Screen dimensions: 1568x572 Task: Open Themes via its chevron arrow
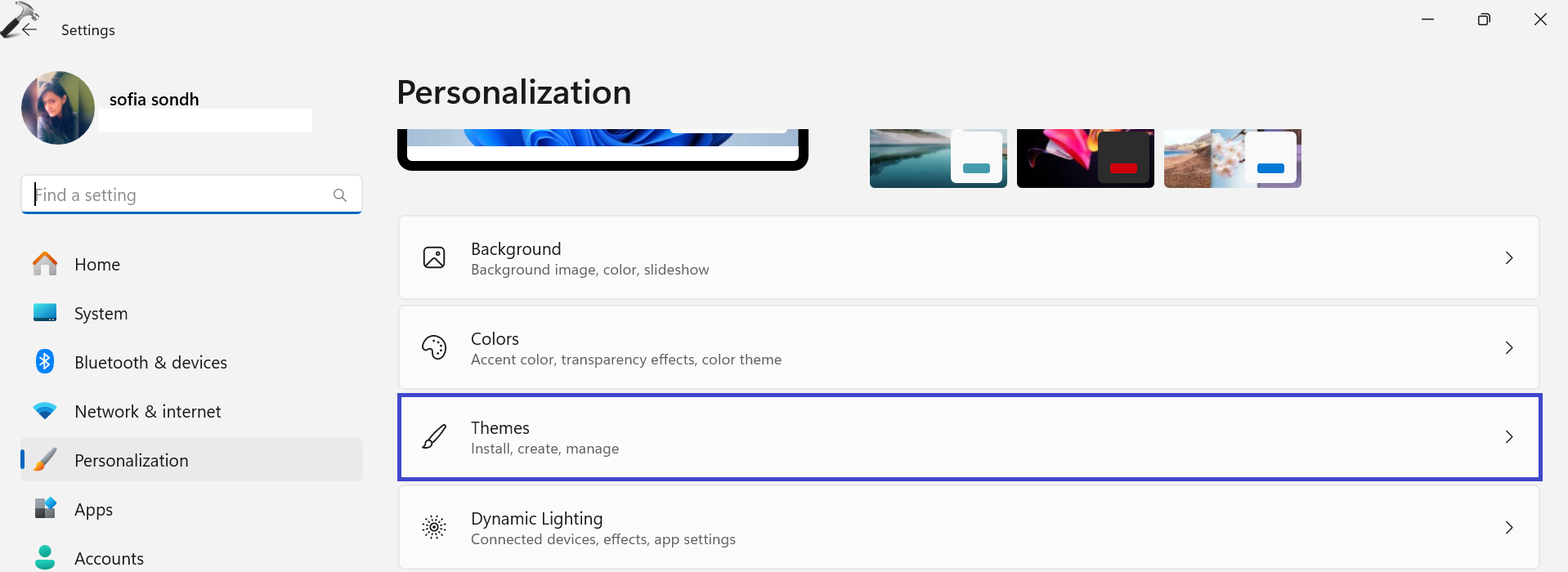click(1508, 437)
